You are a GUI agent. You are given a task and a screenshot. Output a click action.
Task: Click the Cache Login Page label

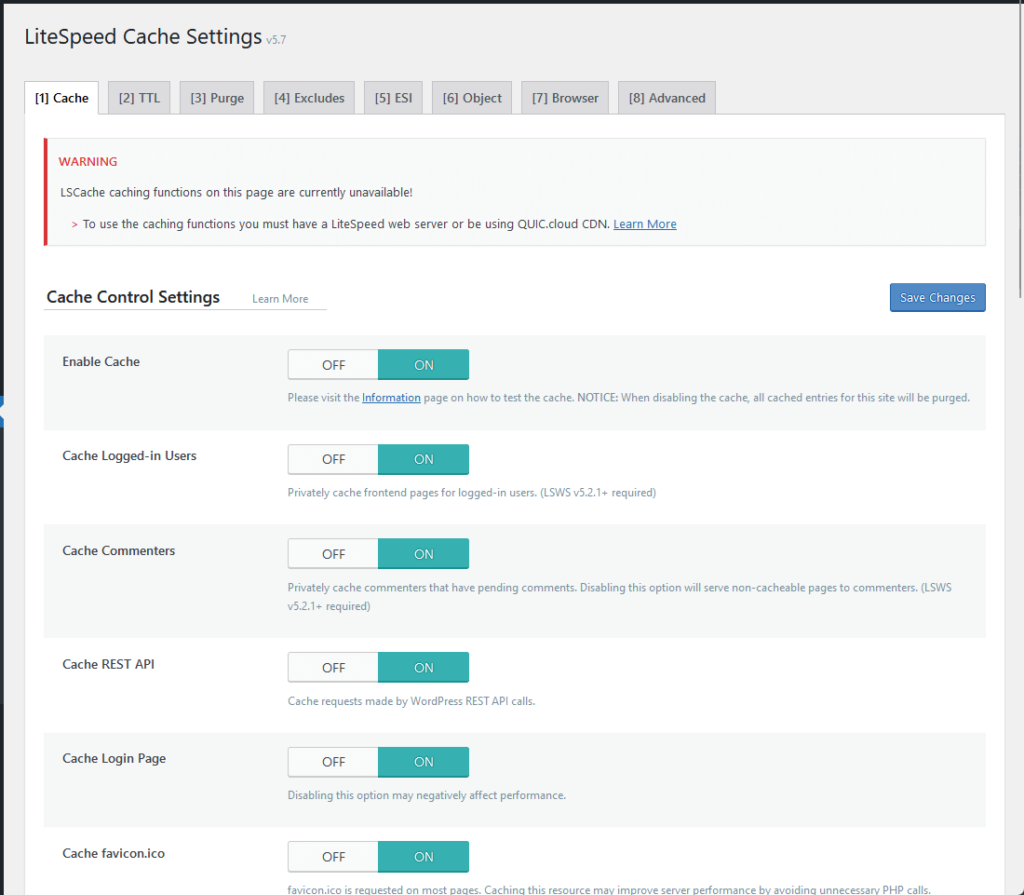click(x=114, y=758)
